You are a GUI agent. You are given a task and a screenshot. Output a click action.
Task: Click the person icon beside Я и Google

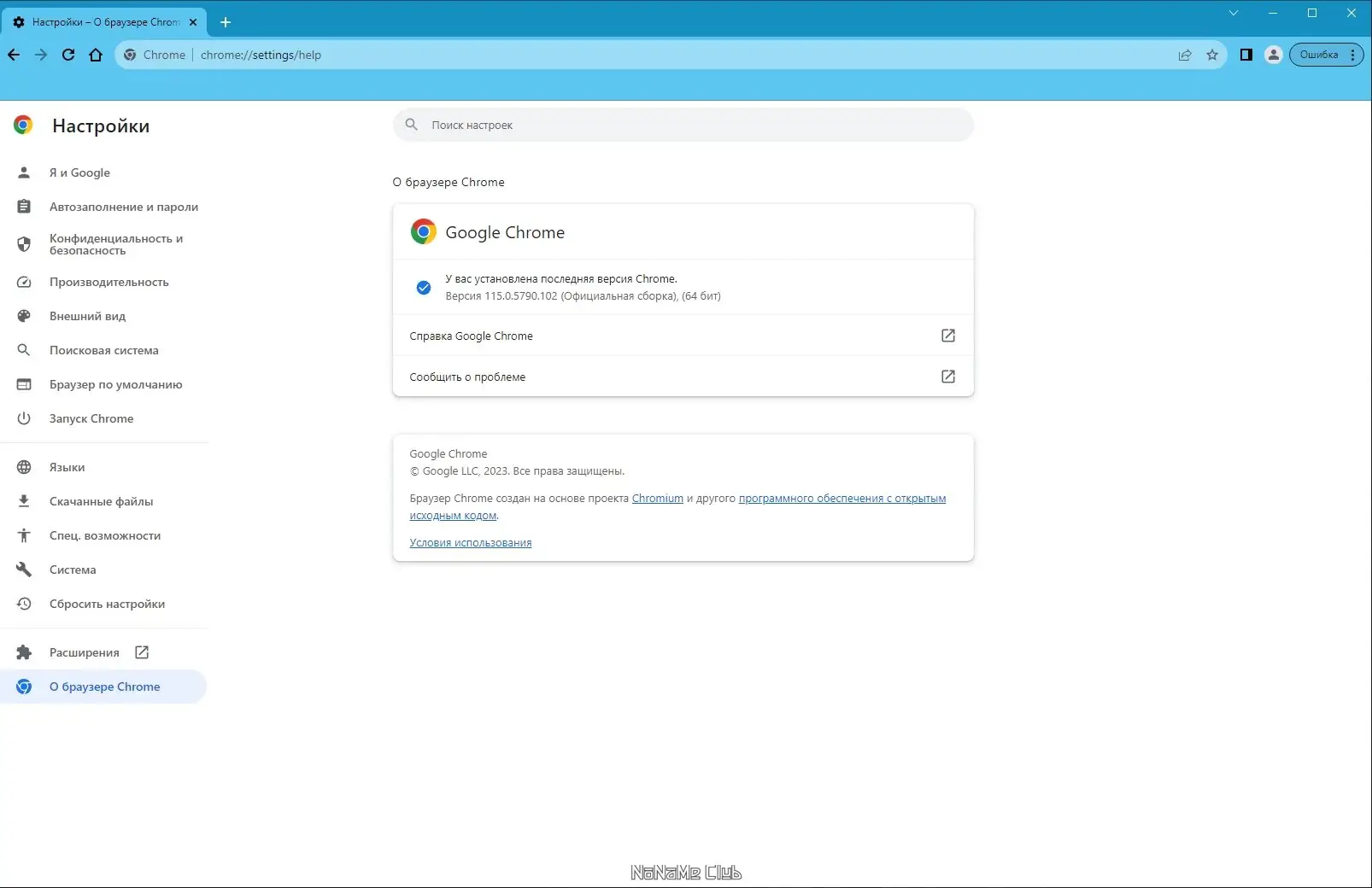[24, 172]
